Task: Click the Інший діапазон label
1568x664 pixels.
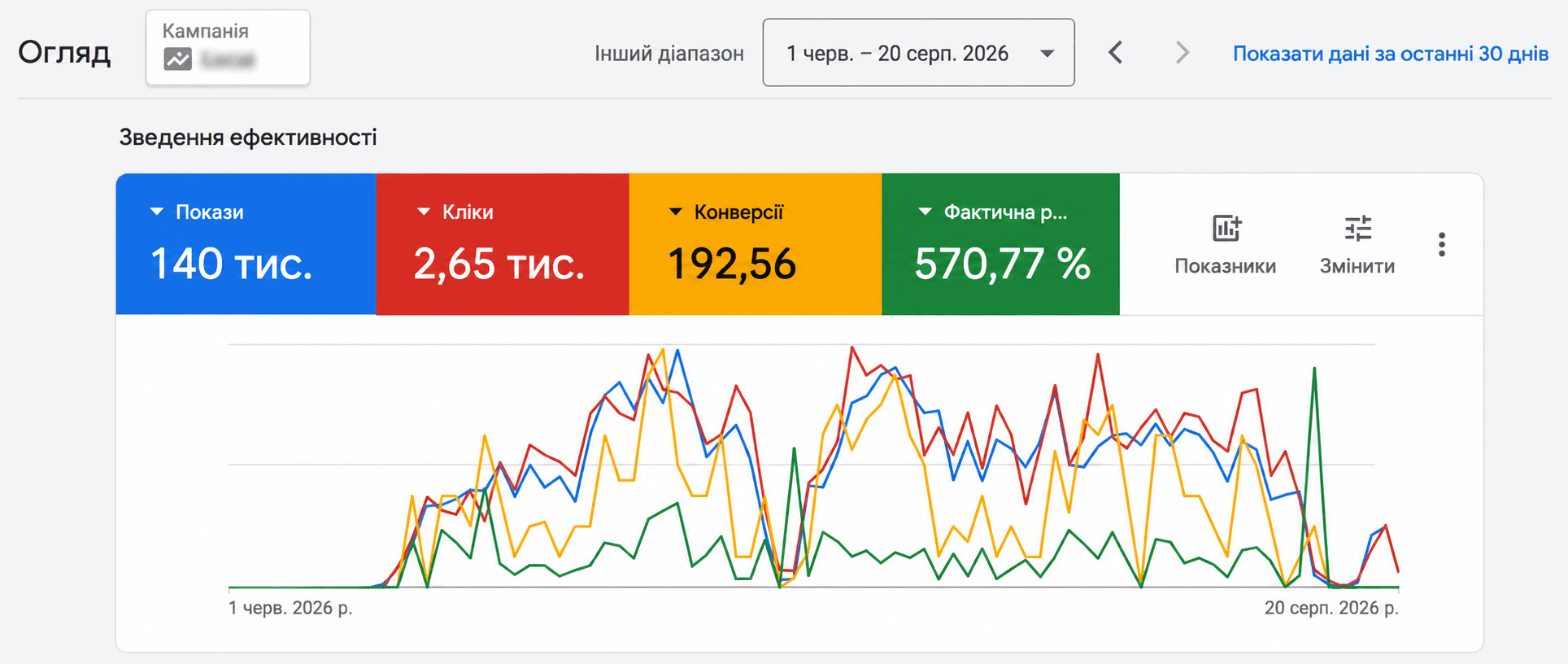Action: (669, 54)
